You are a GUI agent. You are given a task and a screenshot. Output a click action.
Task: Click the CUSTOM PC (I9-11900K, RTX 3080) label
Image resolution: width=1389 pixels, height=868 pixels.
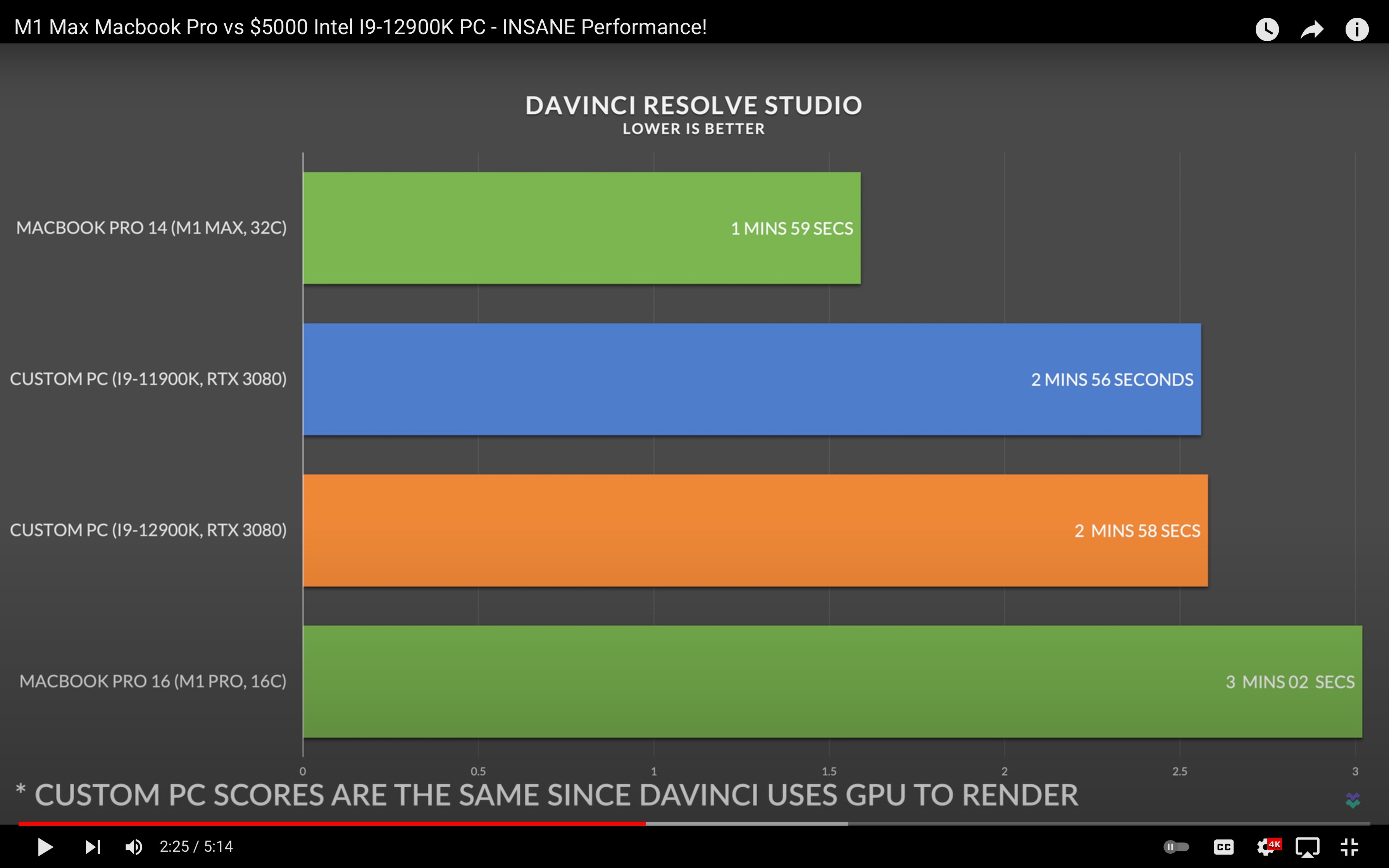[148, 379]
